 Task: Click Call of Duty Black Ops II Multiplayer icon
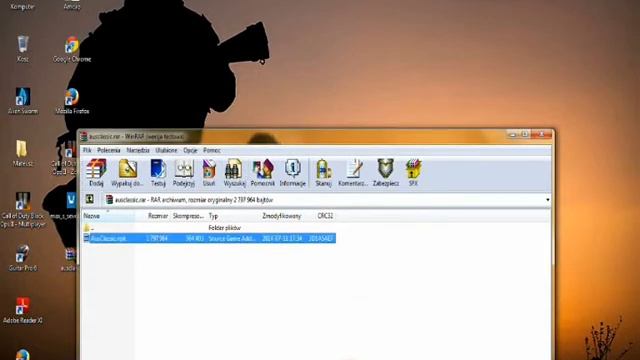pos(23,210)
